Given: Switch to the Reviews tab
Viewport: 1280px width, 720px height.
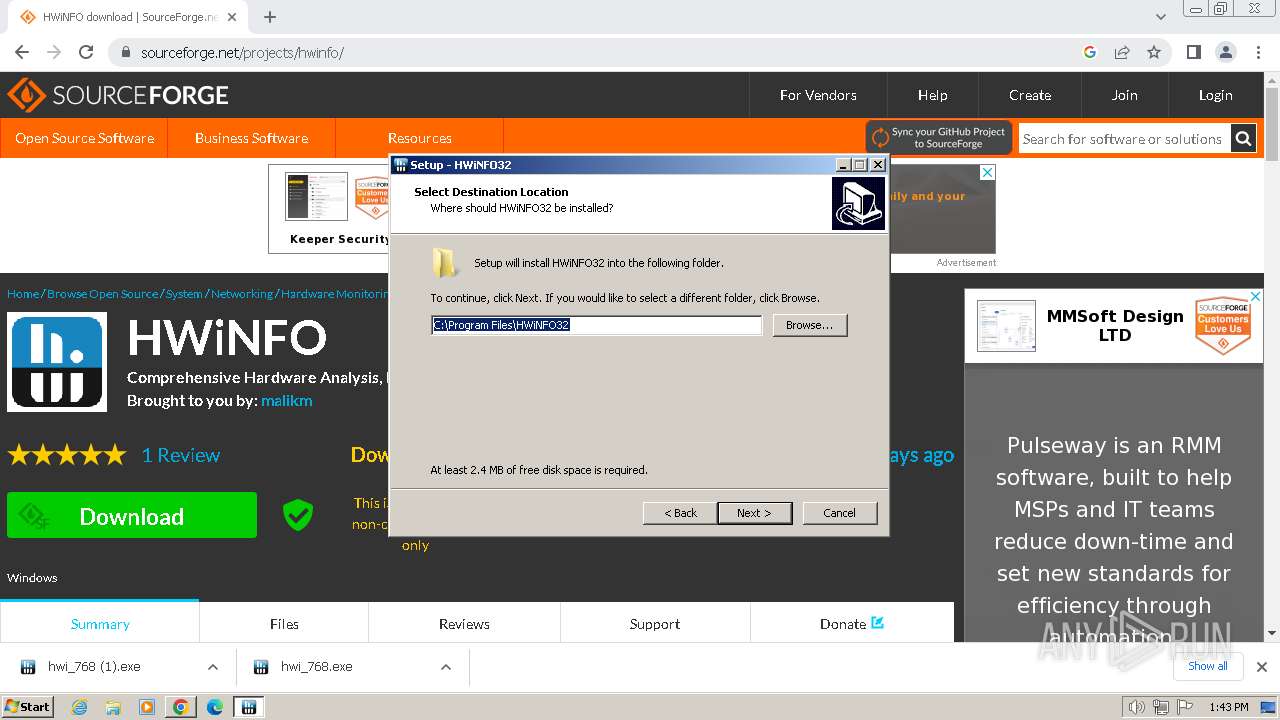Looking at the screenshot, I should pos(464,623).
